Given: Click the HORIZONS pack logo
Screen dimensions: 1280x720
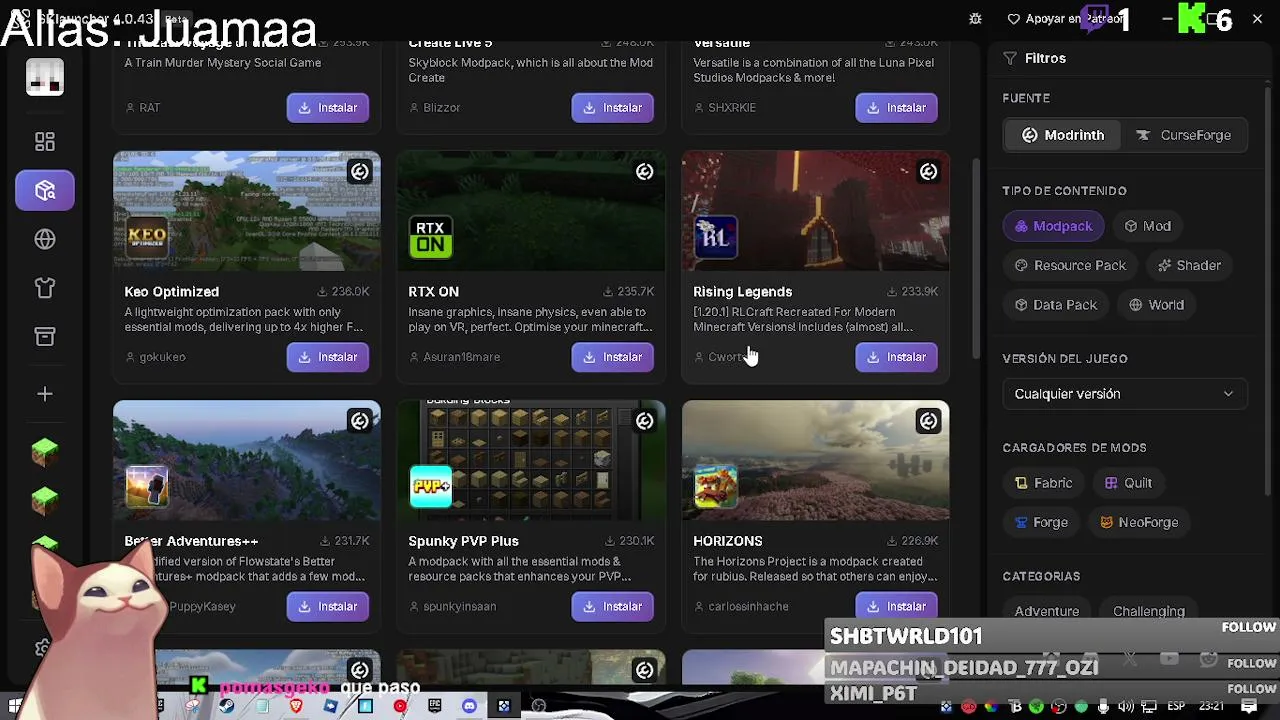Looking at the screenshot, I should click(715, 487).
